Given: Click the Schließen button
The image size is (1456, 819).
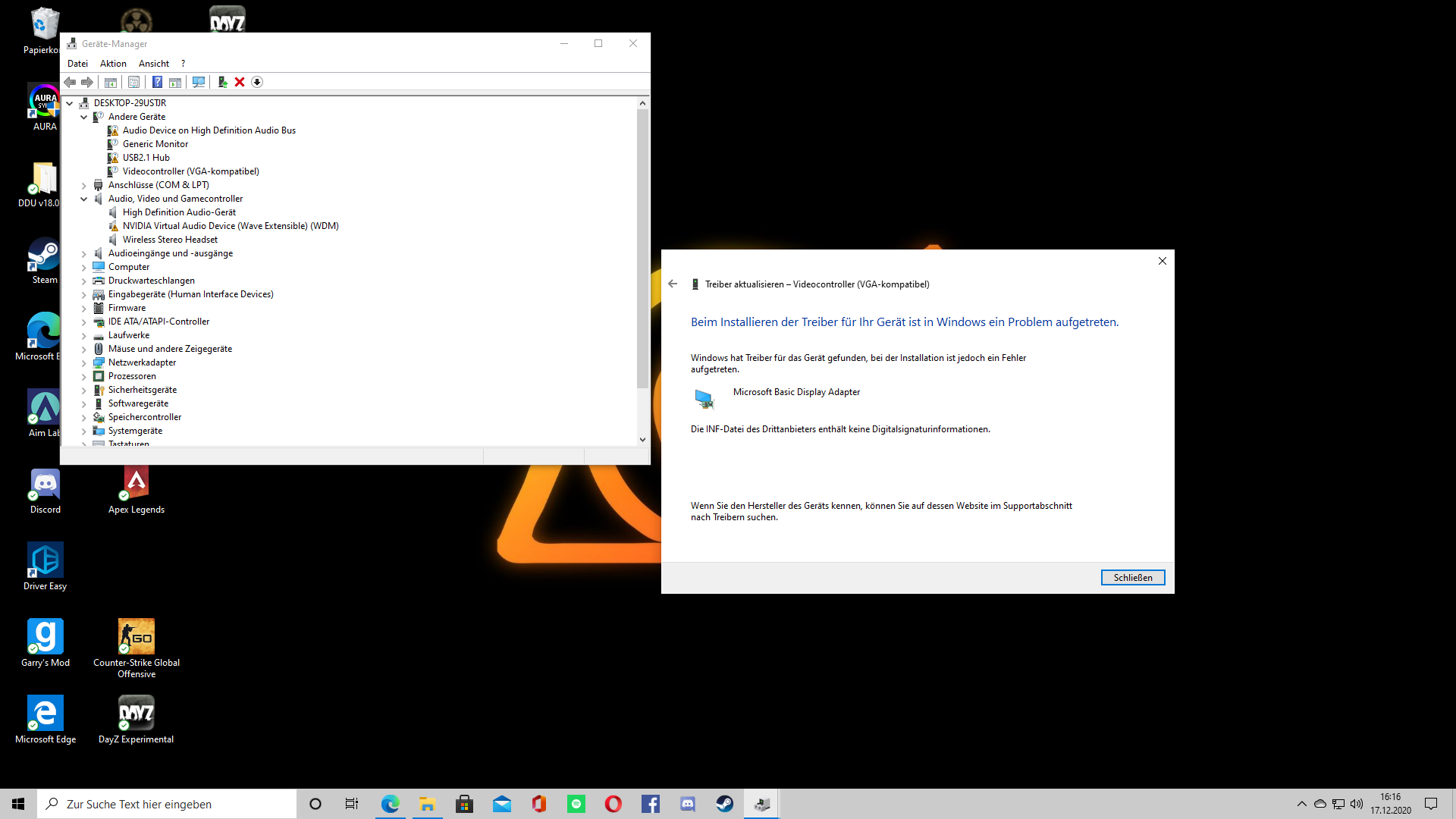Looking at the screenshot, I should pyautogui.click(x=1132, y=578).
